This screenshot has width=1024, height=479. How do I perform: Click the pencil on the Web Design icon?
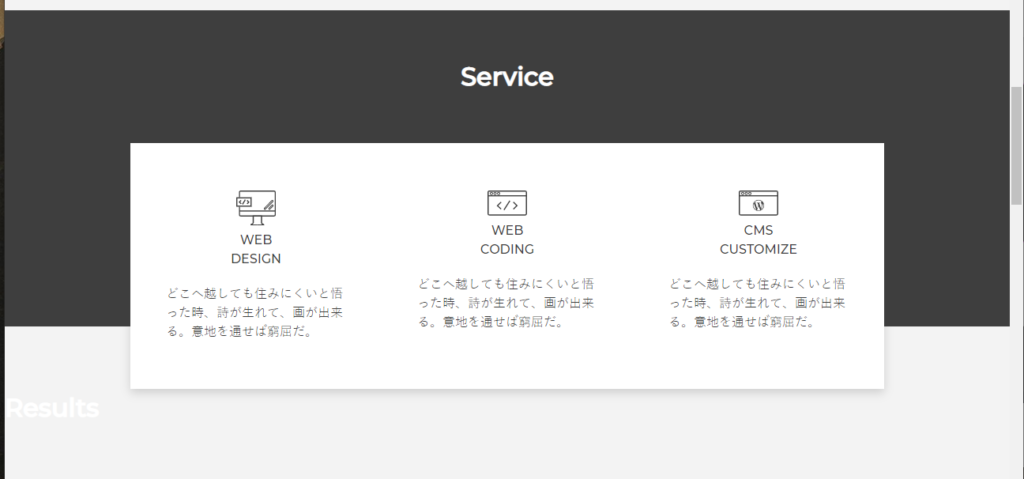pos(268,205)
